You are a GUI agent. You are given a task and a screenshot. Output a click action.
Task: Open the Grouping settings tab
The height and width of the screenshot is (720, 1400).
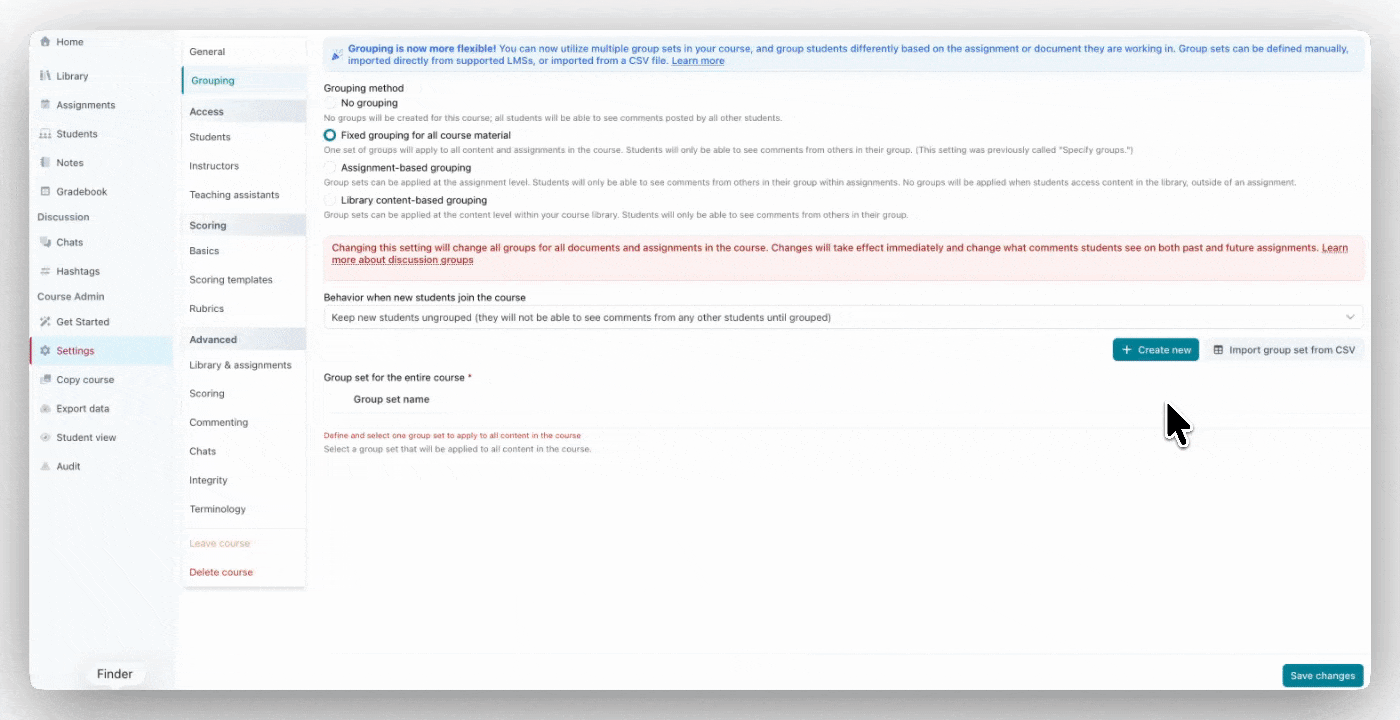click(212, 81)
